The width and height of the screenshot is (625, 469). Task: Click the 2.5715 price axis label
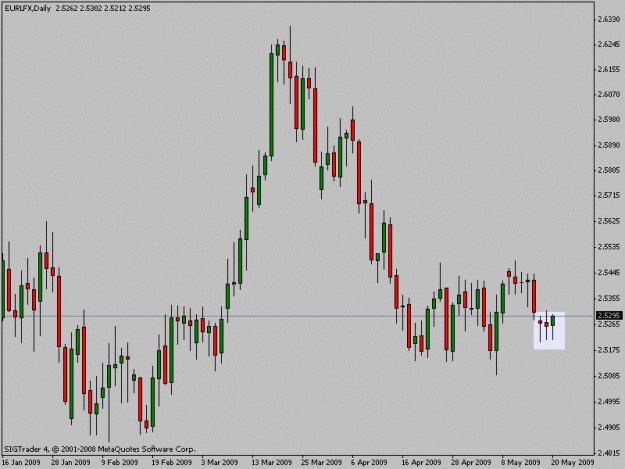609,195
